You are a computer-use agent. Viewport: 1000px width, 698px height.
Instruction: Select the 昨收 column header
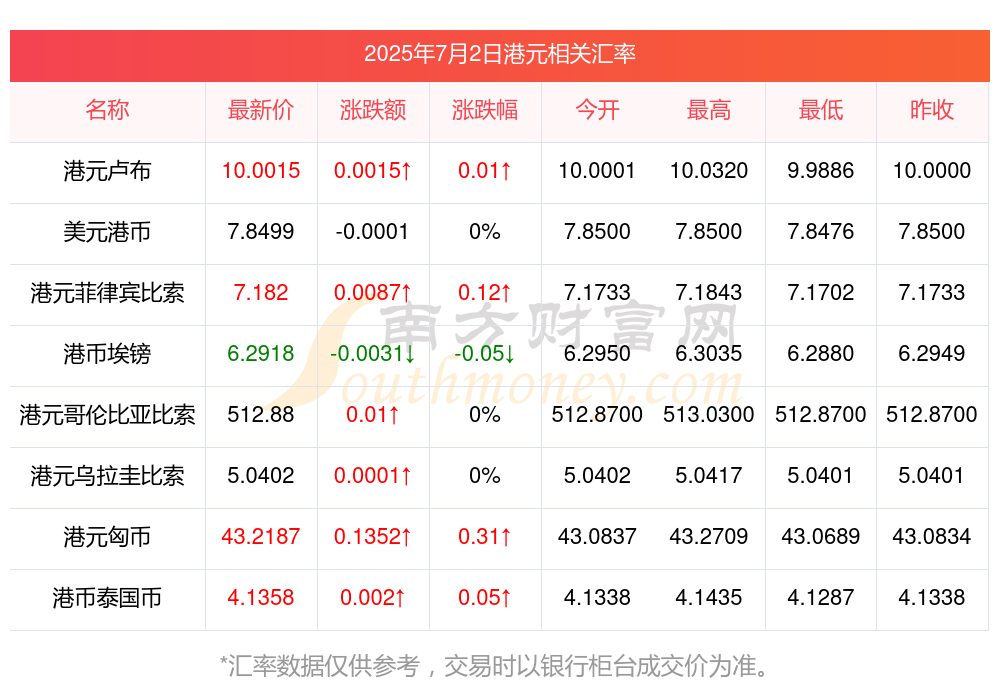pos(932,110)
